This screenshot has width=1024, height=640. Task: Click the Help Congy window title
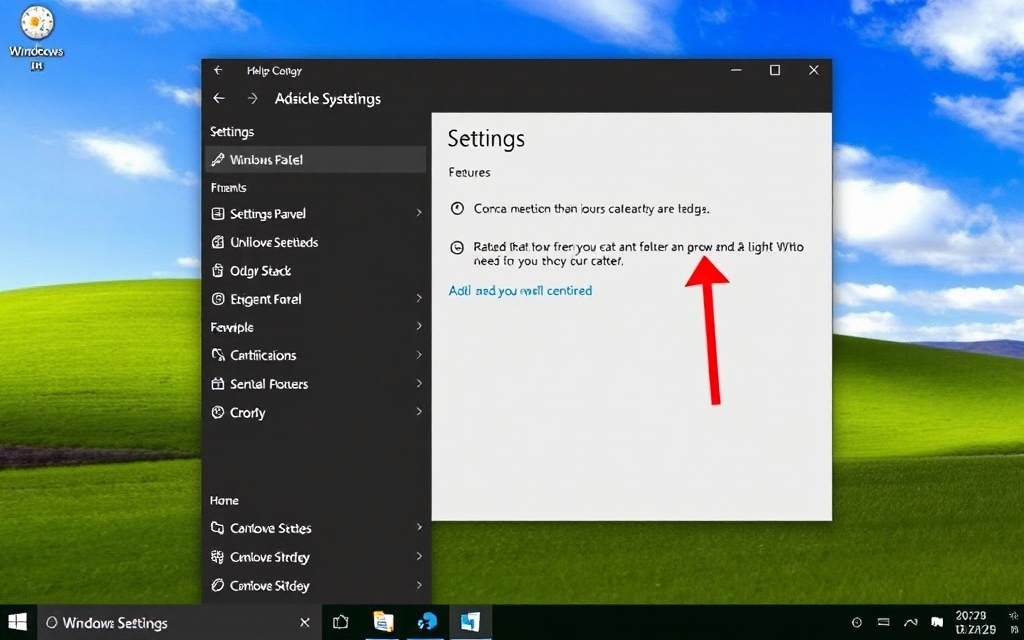pos(274,71)
